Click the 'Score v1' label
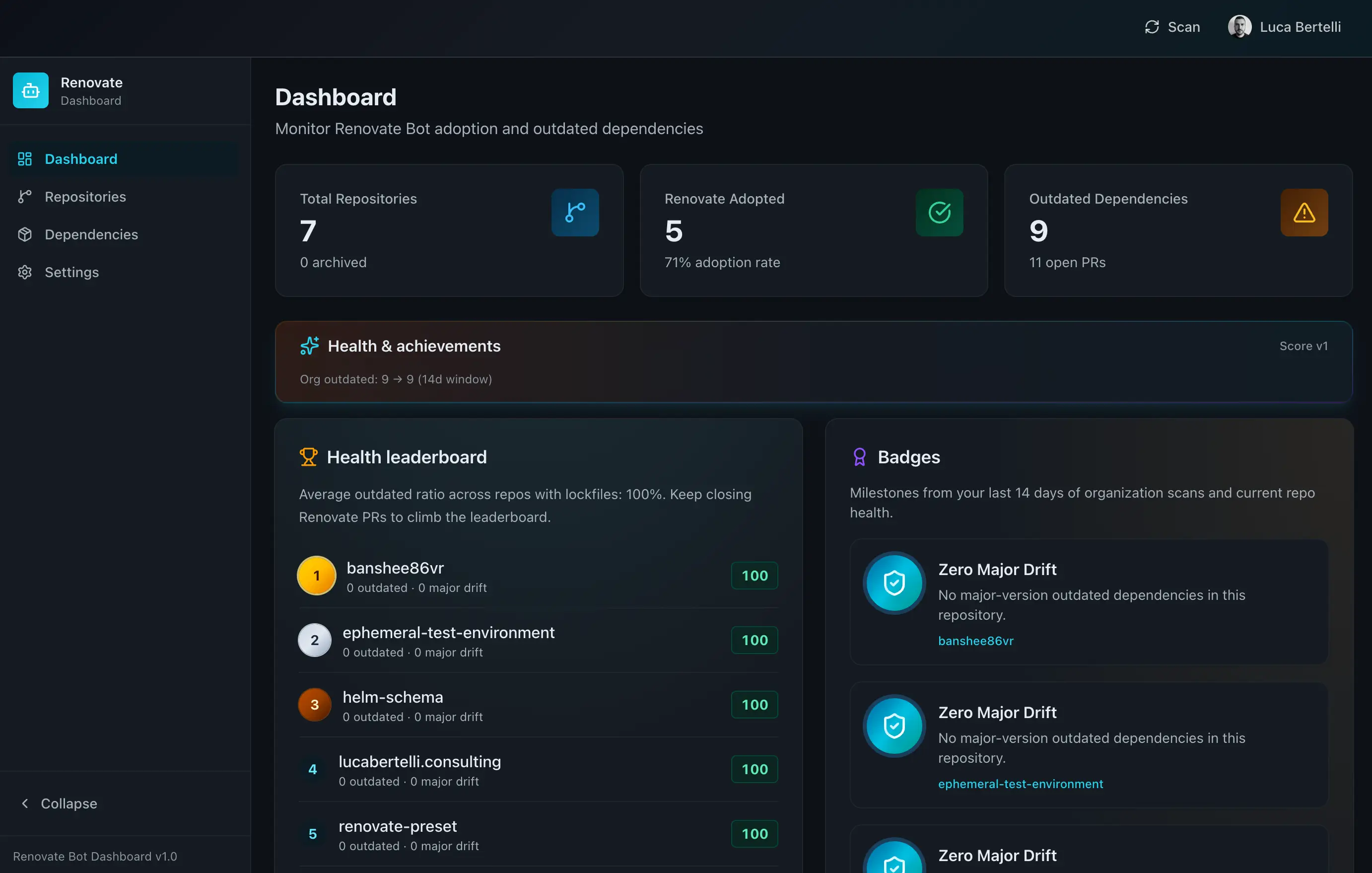Viewport: 1372px width, 873px height. [1303, 346]
